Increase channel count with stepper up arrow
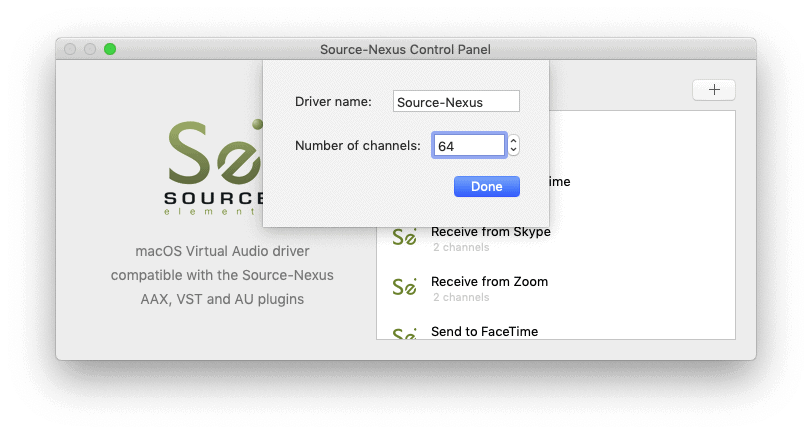 pyautogui.click(x=514, y=141)
